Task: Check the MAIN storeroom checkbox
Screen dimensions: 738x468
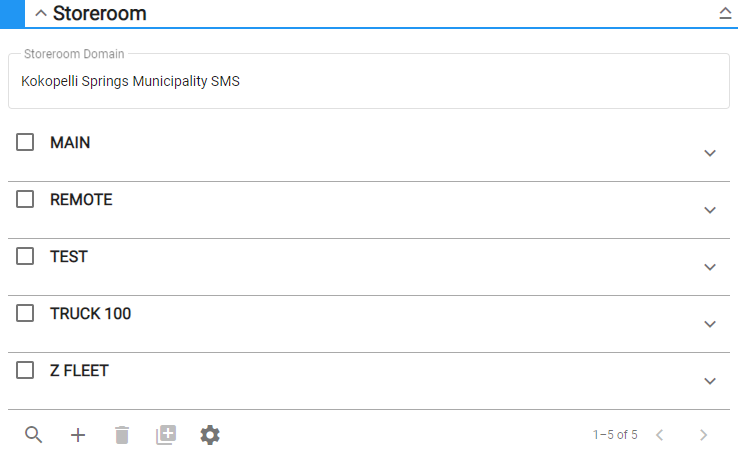Action: pos(25,143)
